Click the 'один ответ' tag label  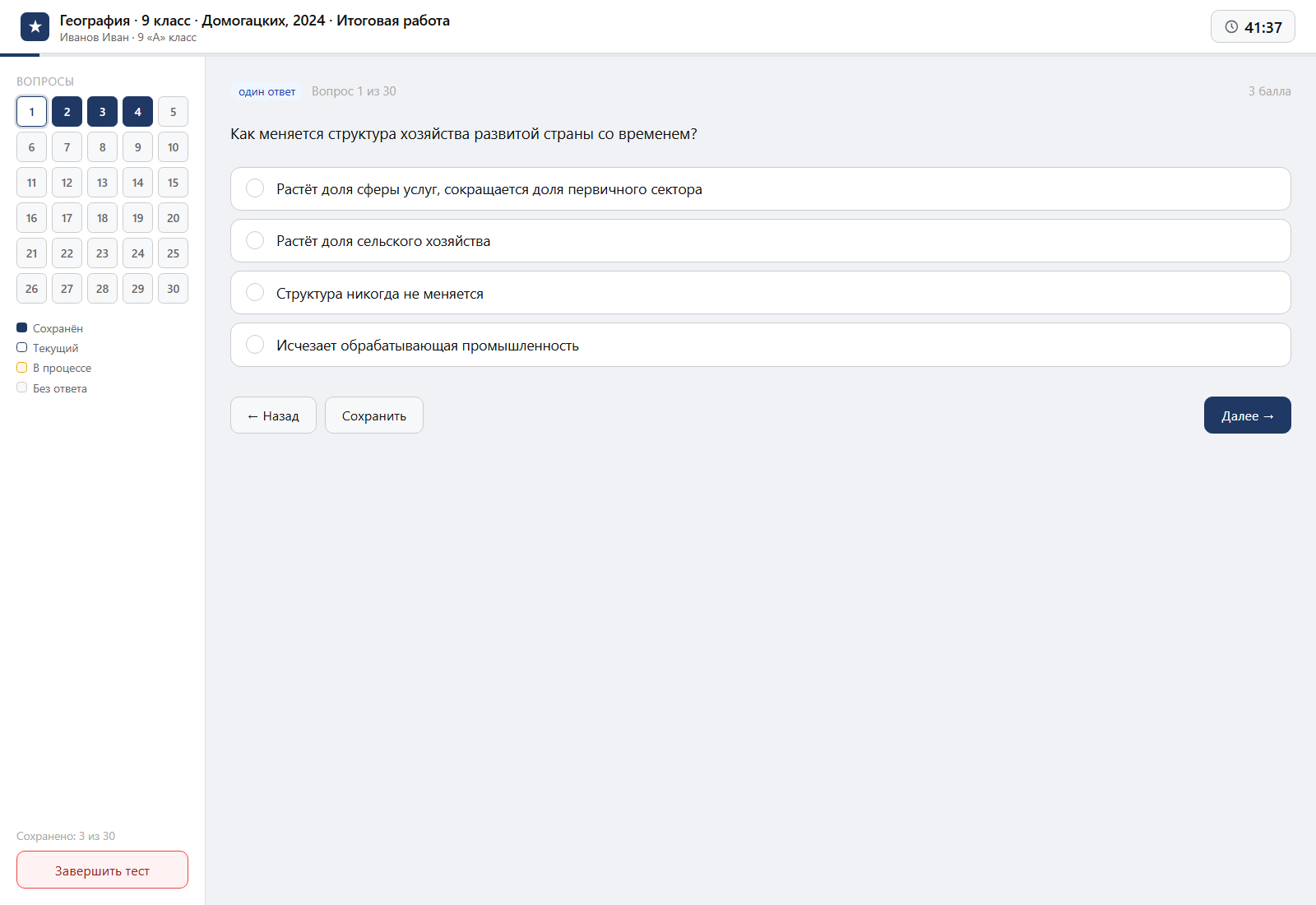pos(266,91)
